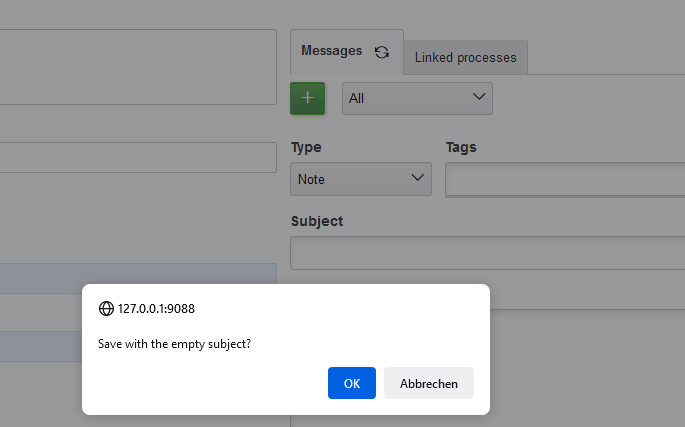Click the Tags label above the input
685x427 pixels.
point(461,147)
